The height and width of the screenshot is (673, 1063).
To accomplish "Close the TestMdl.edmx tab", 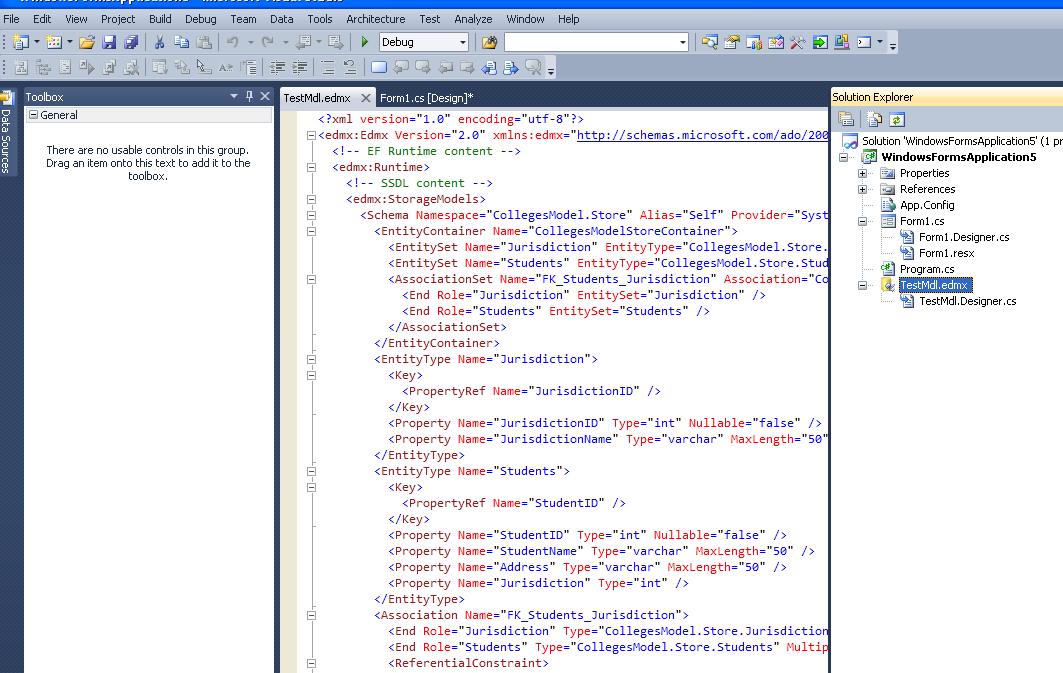I will click(x=366, y=98).
